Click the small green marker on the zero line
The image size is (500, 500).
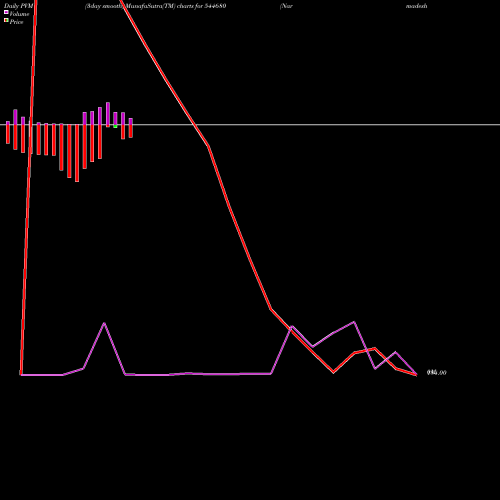pos(115,126)
